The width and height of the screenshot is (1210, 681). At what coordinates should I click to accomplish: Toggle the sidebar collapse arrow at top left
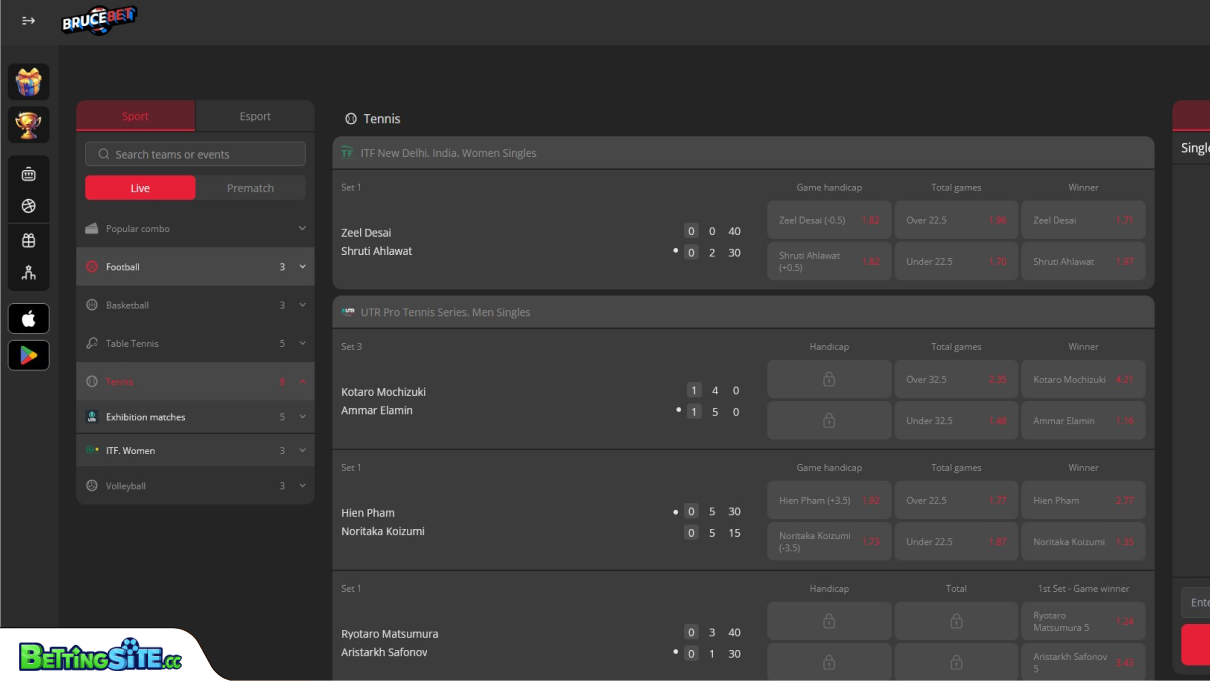pos(28,20)
